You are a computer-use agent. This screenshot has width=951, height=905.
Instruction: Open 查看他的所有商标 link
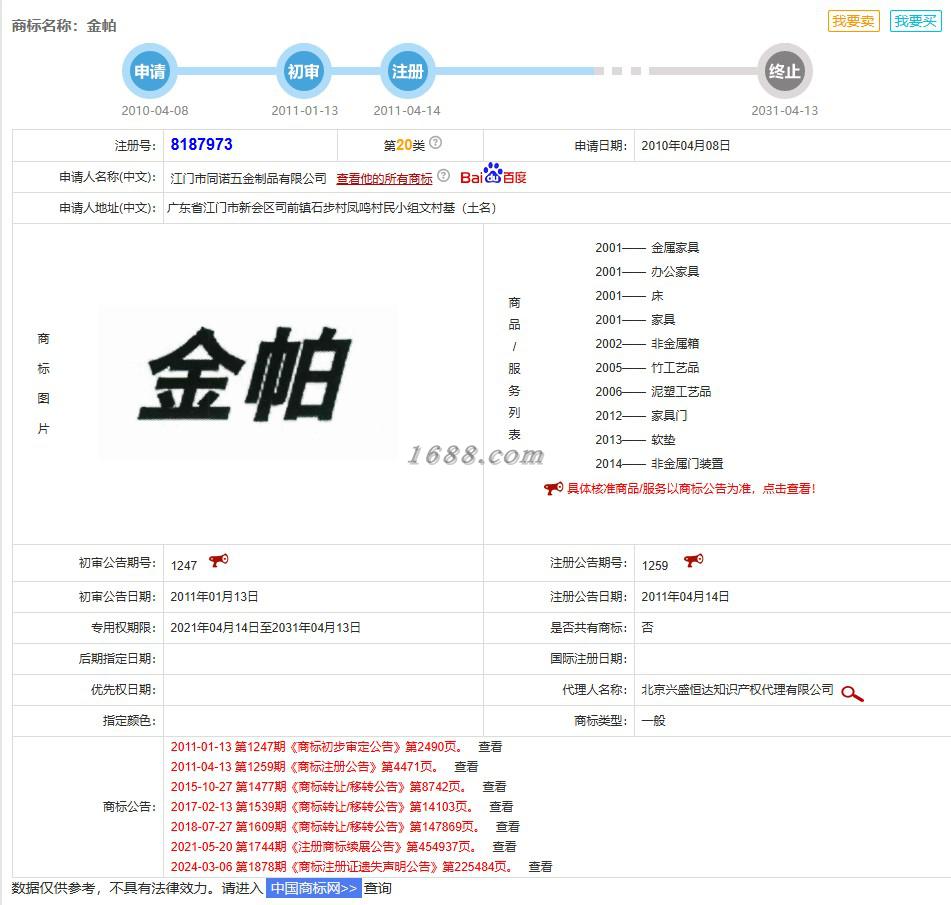385,178
